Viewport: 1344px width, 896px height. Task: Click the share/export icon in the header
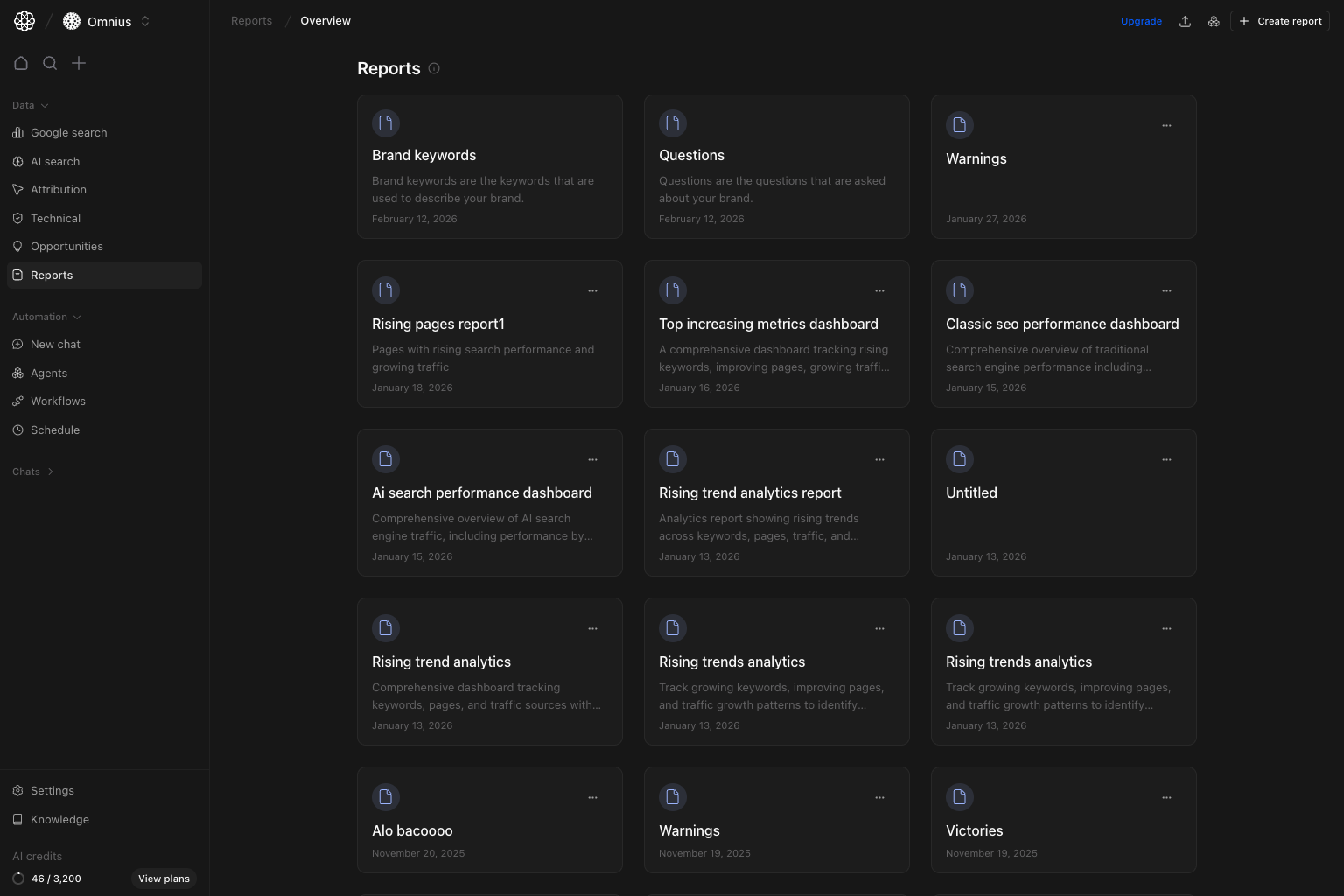point(1185,20)
